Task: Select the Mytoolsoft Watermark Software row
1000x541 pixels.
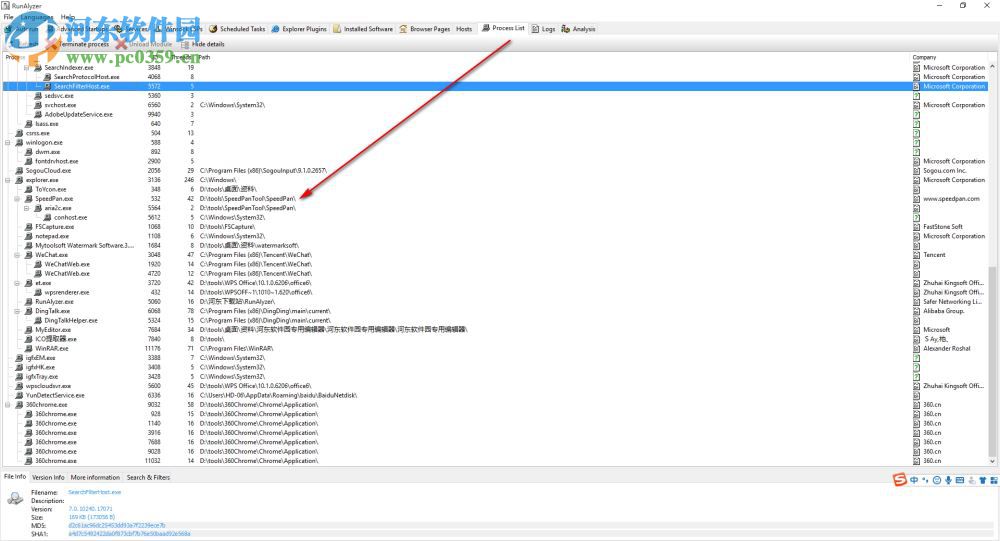Action: (496, 246)
